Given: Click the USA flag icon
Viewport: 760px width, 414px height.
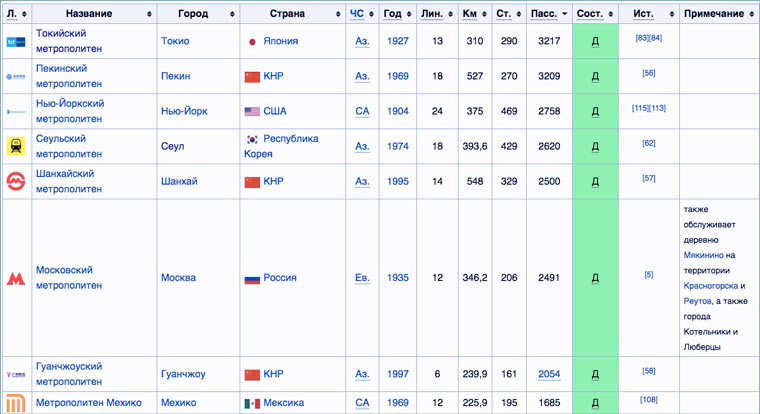Looking at the screenshot, I should 252,111.
